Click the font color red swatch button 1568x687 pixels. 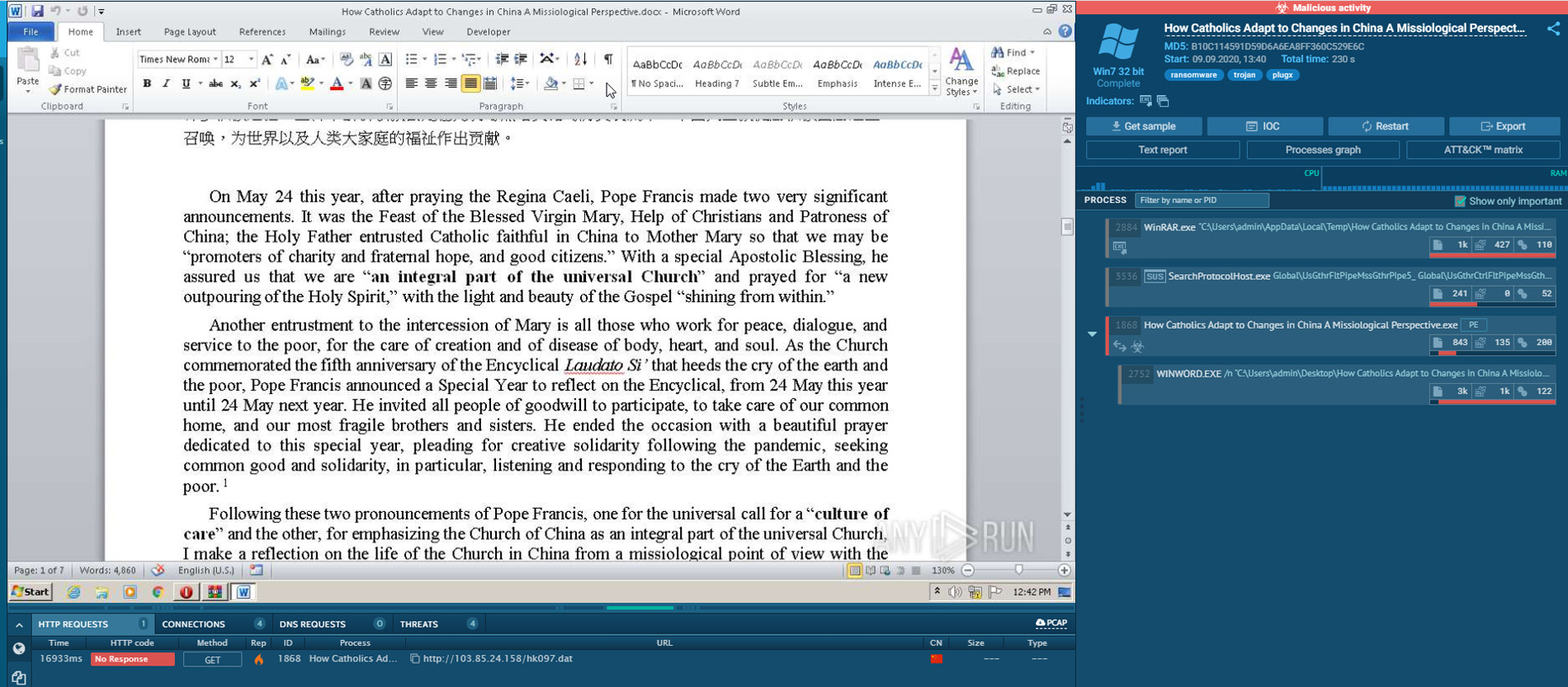(x=336, y=83)
